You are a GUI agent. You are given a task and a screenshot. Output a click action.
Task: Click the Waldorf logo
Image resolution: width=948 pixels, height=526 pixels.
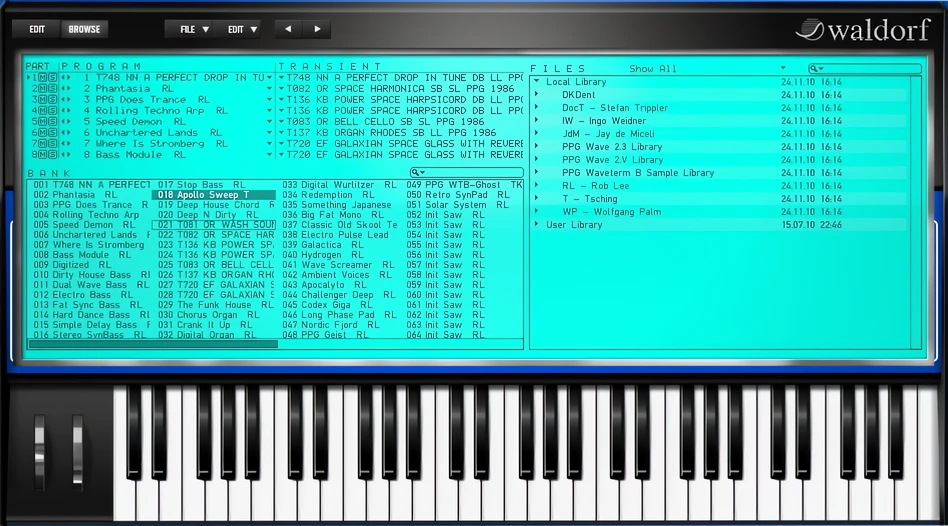click(x=863, y=29)
